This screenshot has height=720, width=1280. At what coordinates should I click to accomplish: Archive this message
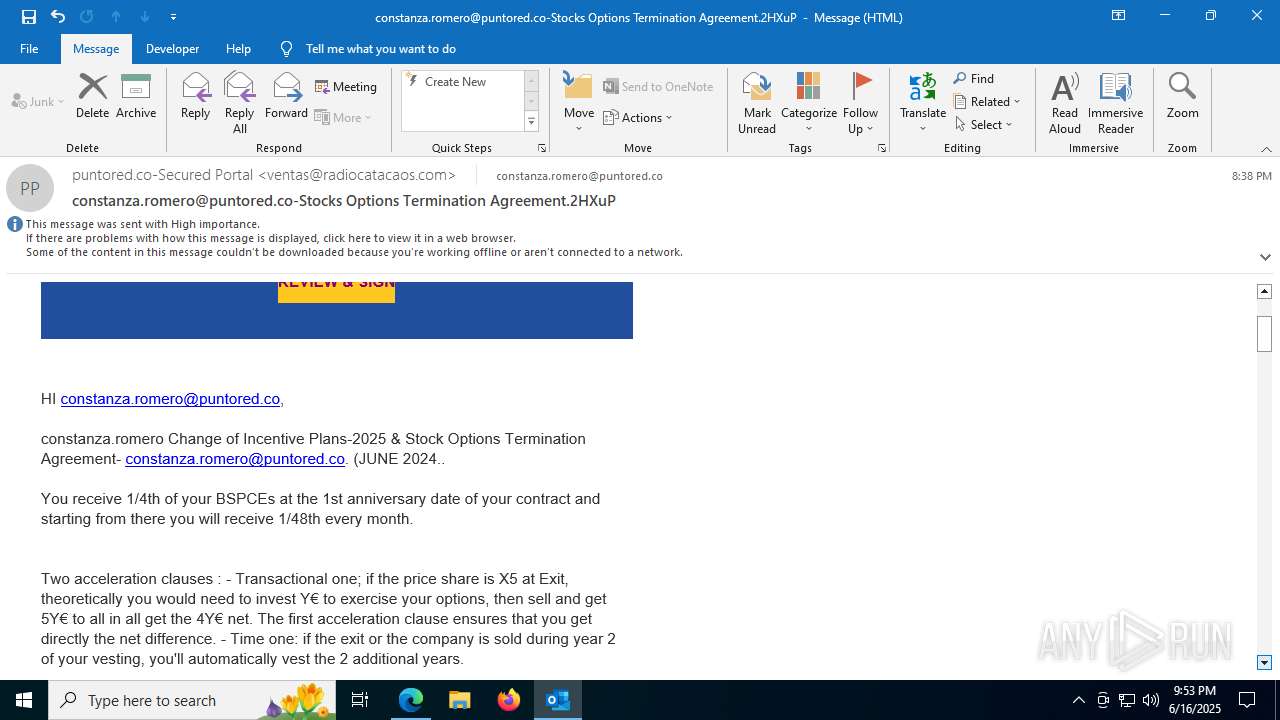(136, 96)
